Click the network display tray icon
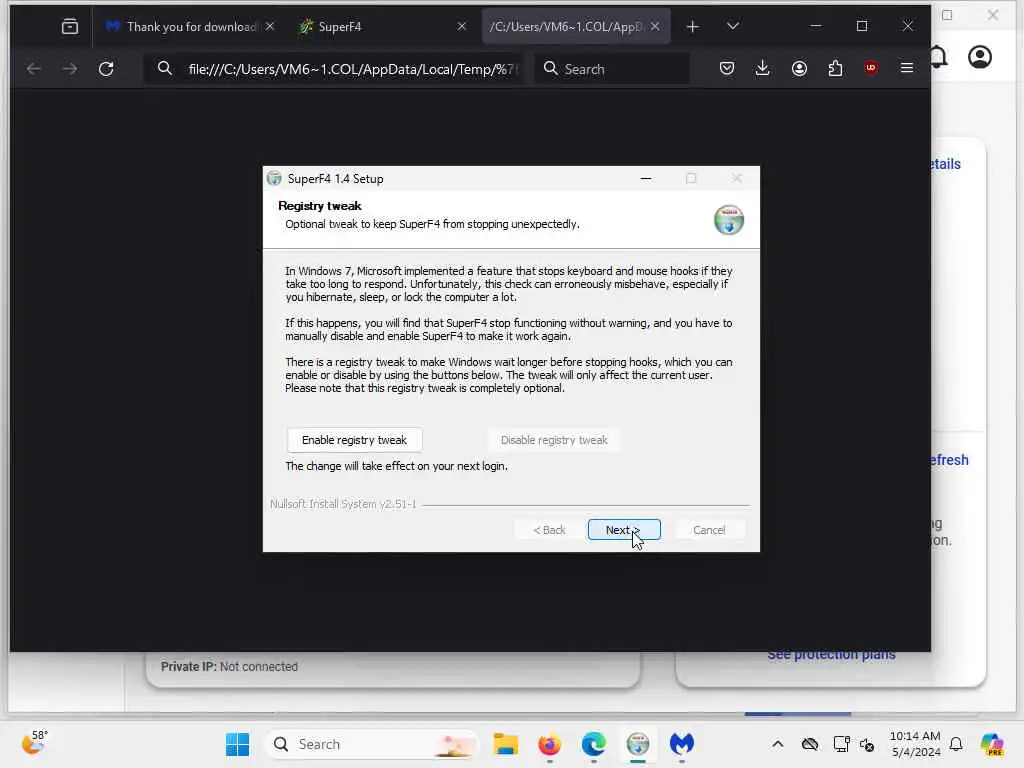This screenshot has height=768, width=1024. point(841,744)
